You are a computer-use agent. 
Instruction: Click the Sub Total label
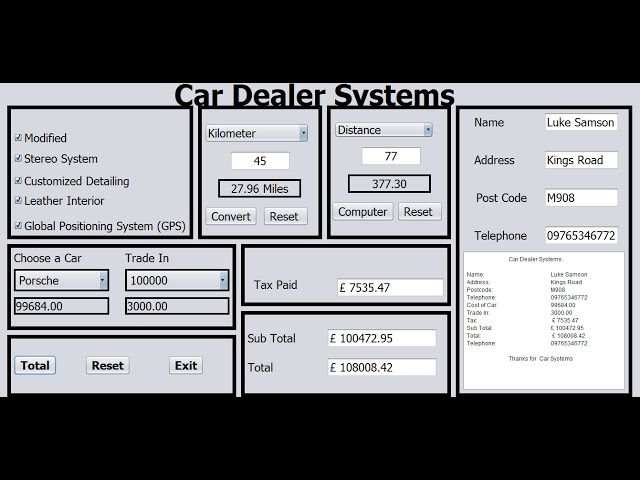(271, 338)
